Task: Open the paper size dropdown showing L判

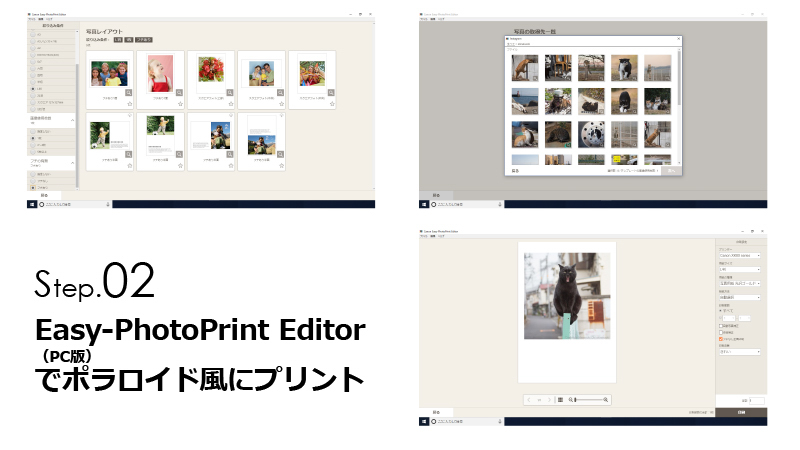Action: click(x=740, y=269)
